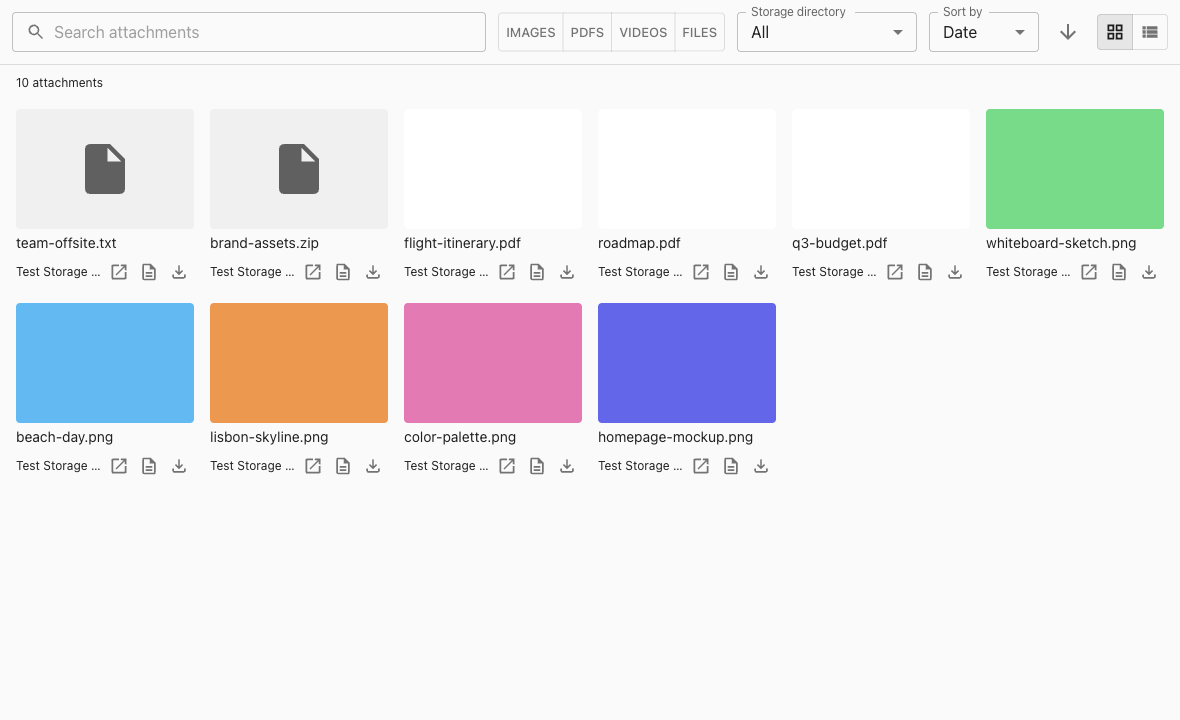Image resolution: width=1180 pixels, height=720 pixels.
Task: Click the "10 attachments" count label
Action: (59, 83)
